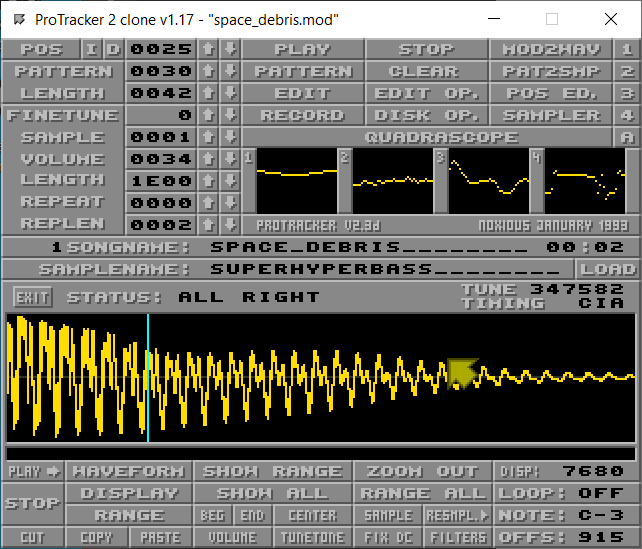The image size is (642, 549).
Task: Click the QUADRASCOPE title bar
Action: click(x=427, y=137)
